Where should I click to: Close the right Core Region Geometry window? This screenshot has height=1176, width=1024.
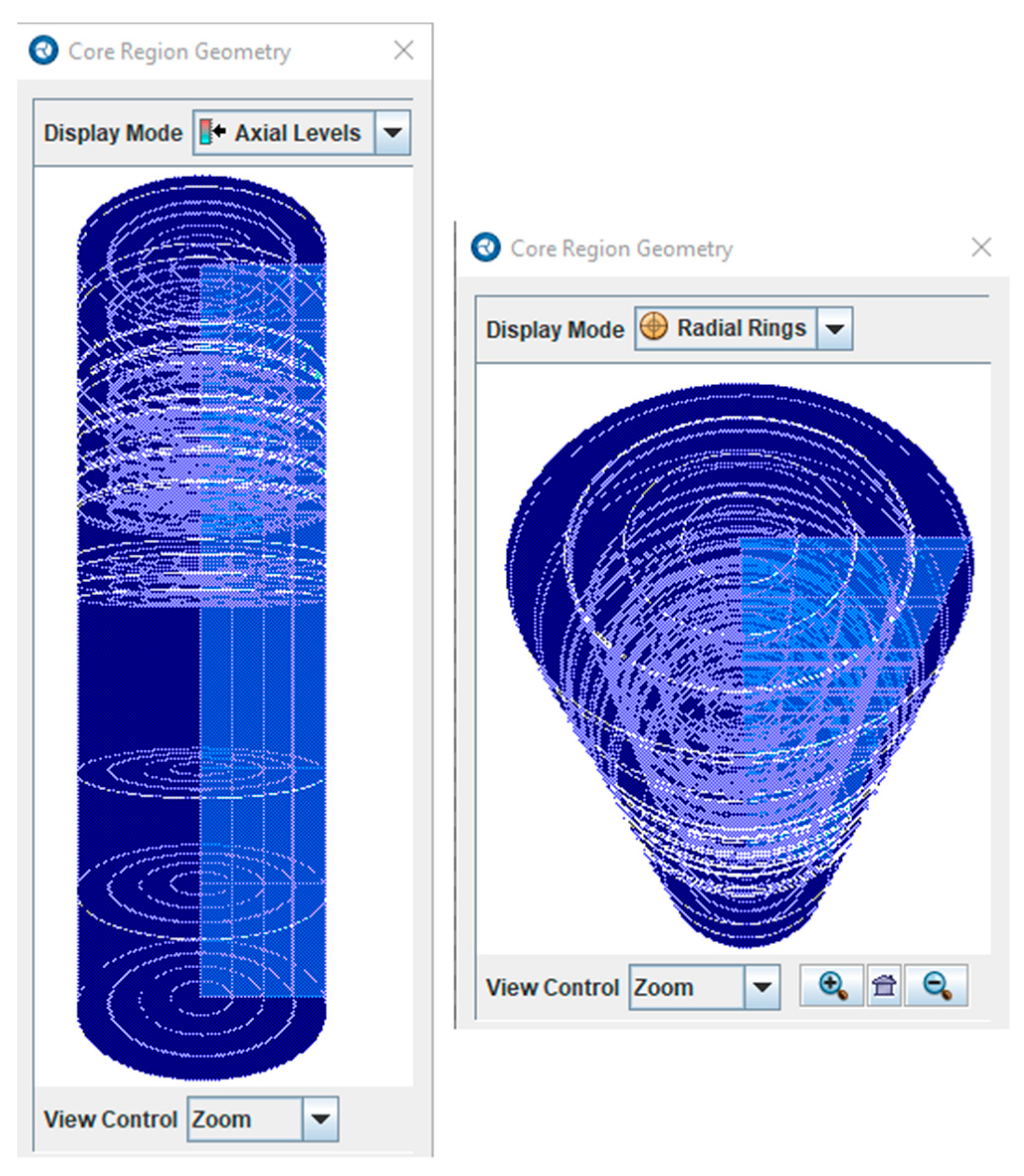(x=981, y=248)
